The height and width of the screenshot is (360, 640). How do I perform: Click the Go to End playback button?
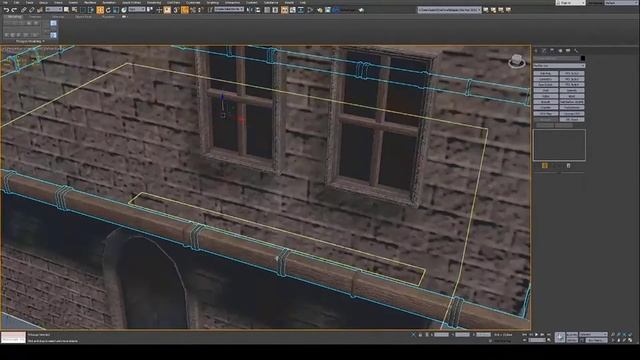(x=549, y=335)
